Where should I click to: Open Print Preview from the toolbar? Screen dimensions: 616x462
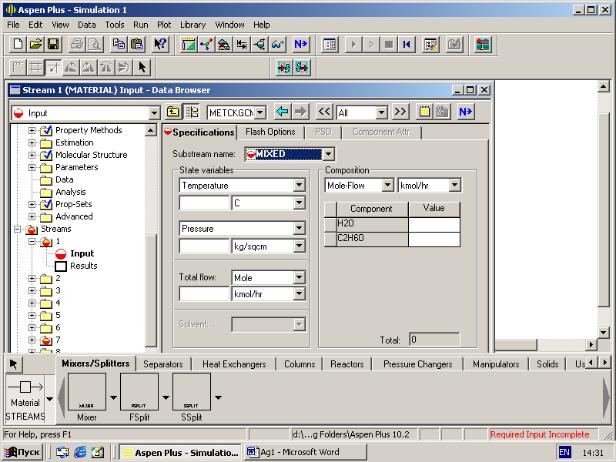pos(95,44)
